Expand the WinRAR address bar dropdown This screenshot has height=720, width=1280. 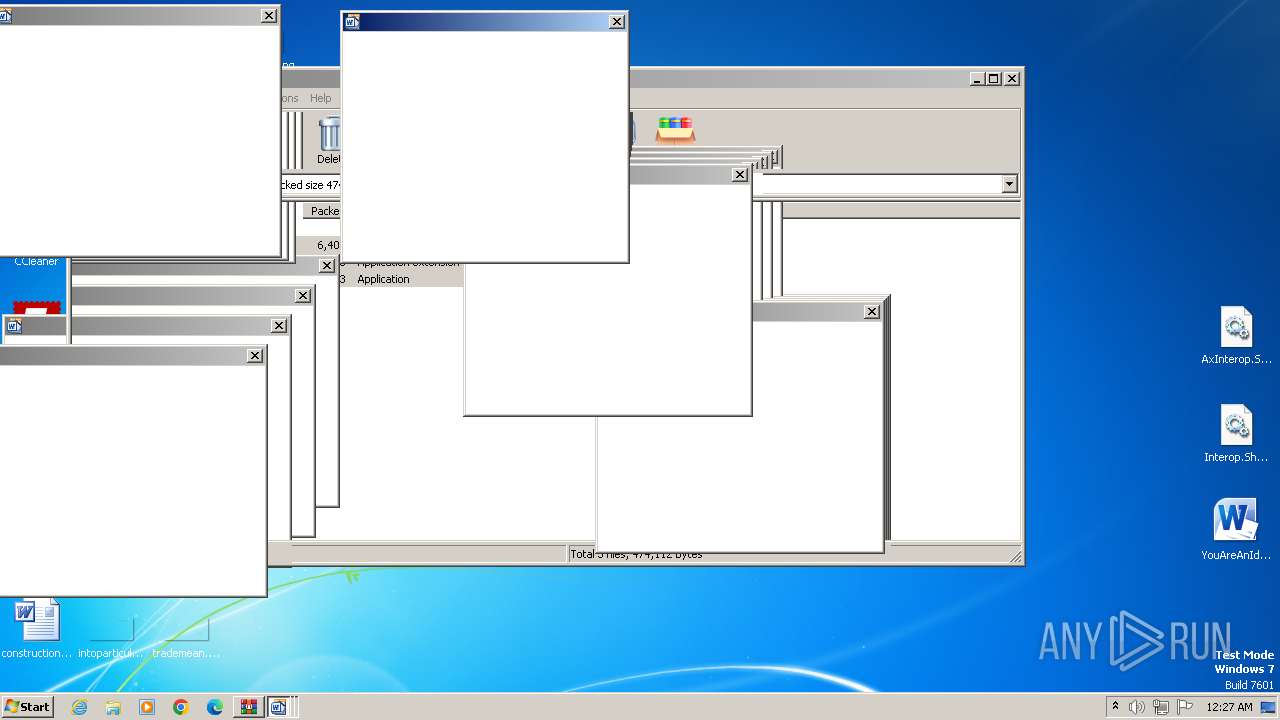[1009, 184]
